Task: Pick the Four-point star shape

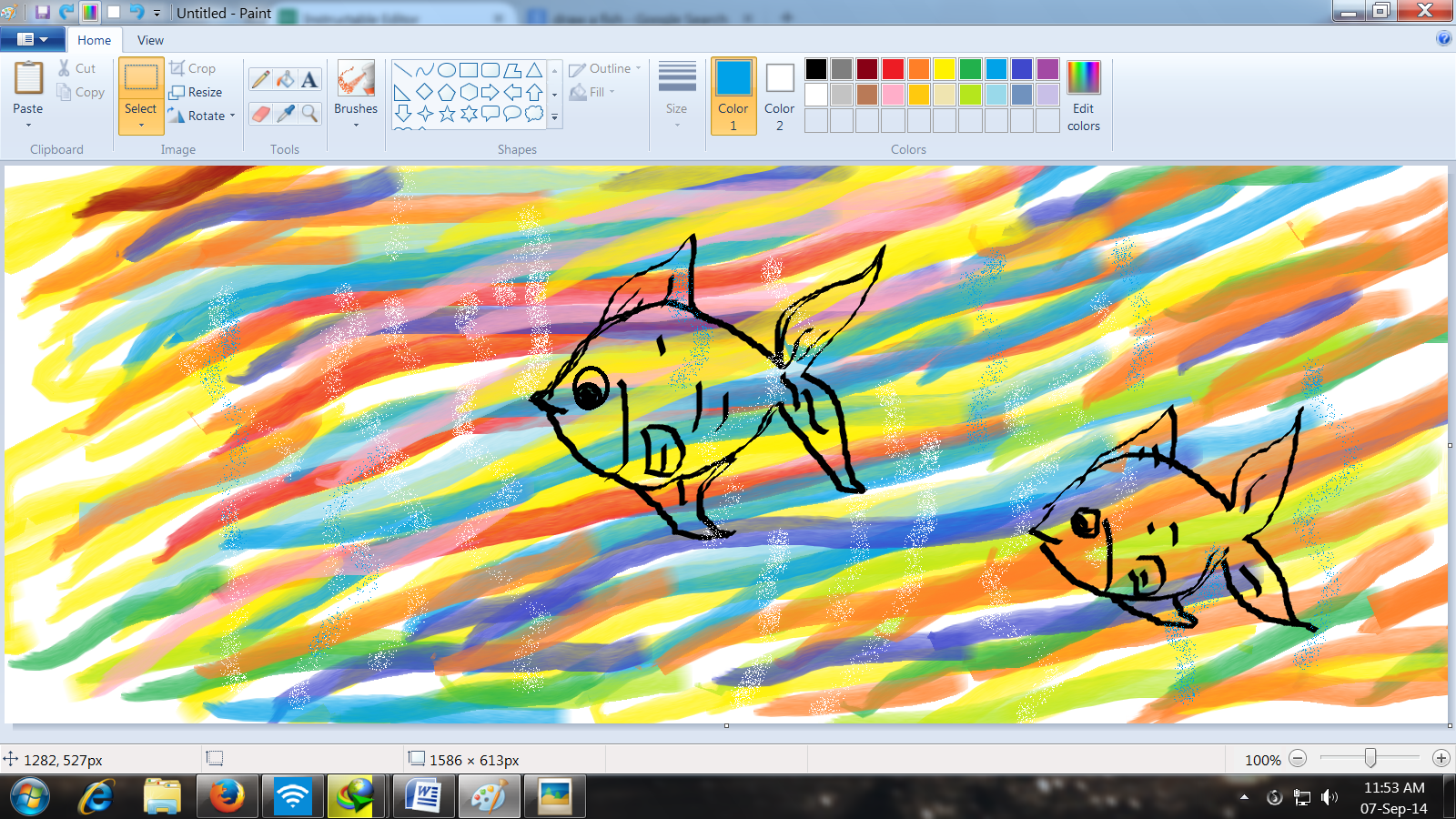Action: 425,114
